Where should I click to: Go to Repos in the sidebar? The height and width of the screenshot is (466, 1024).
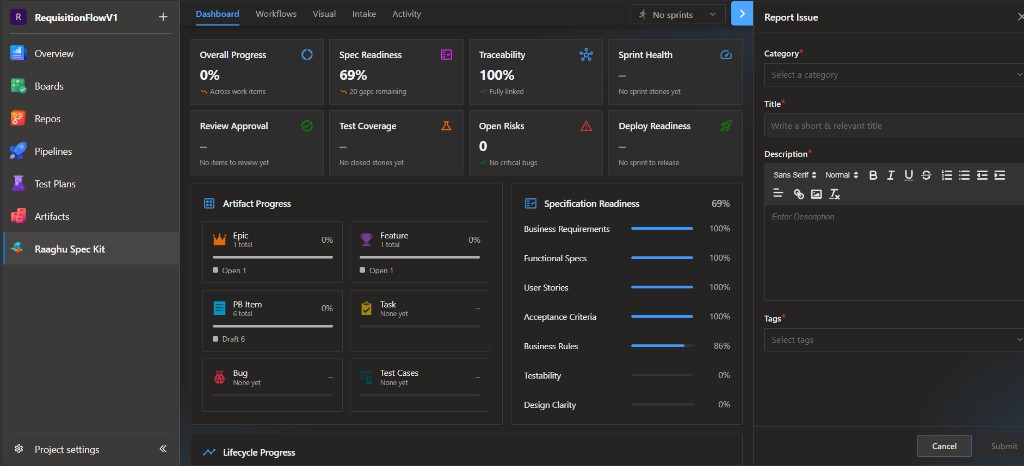pyautogui.click(x=89, y=119)
